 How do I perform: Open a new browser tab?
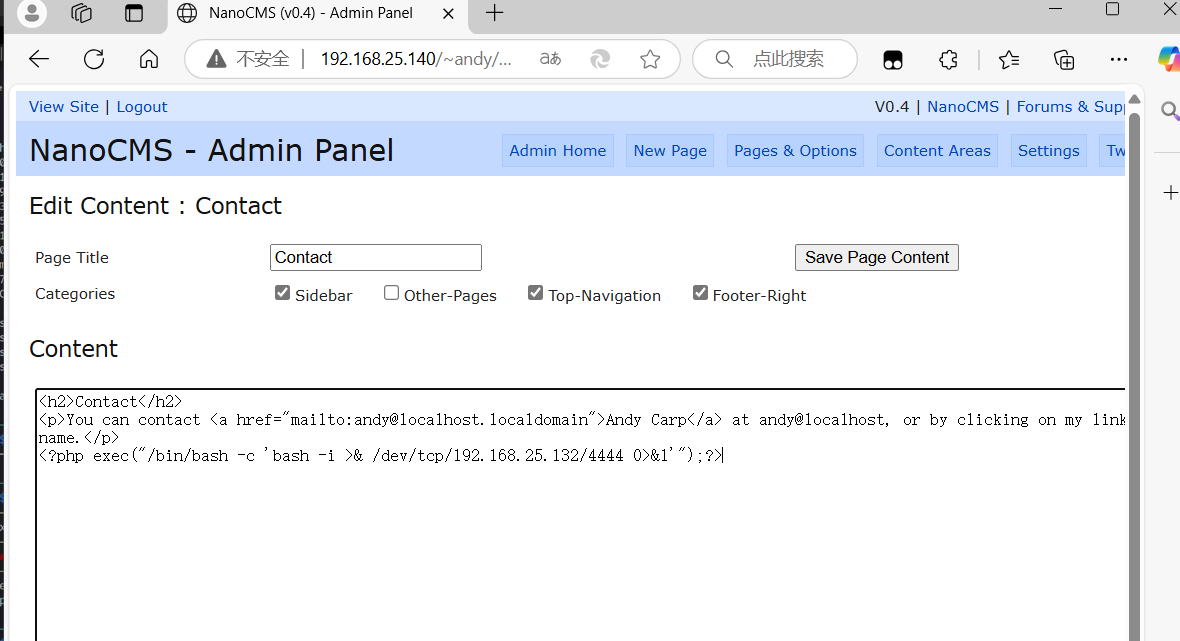[494, 13]
